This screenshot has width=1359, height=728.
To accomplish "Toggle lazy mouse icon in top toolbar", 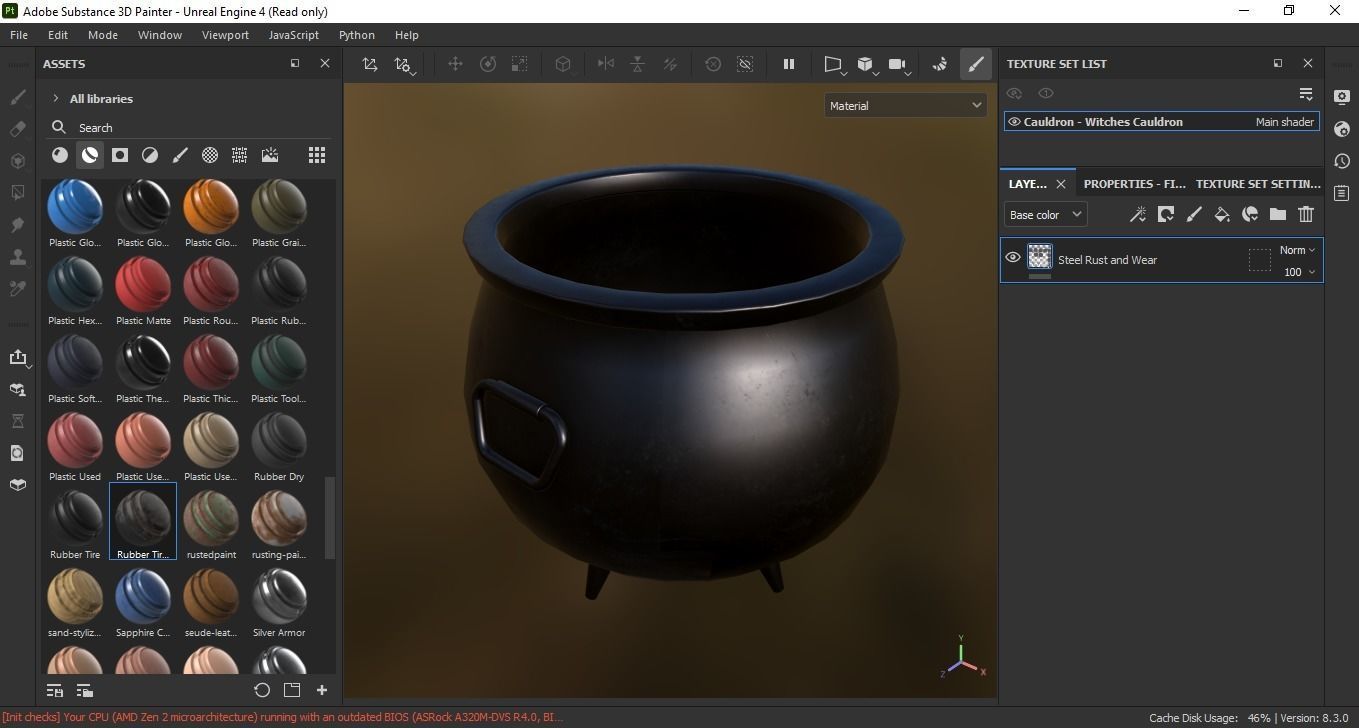I will tap(713, 64).
